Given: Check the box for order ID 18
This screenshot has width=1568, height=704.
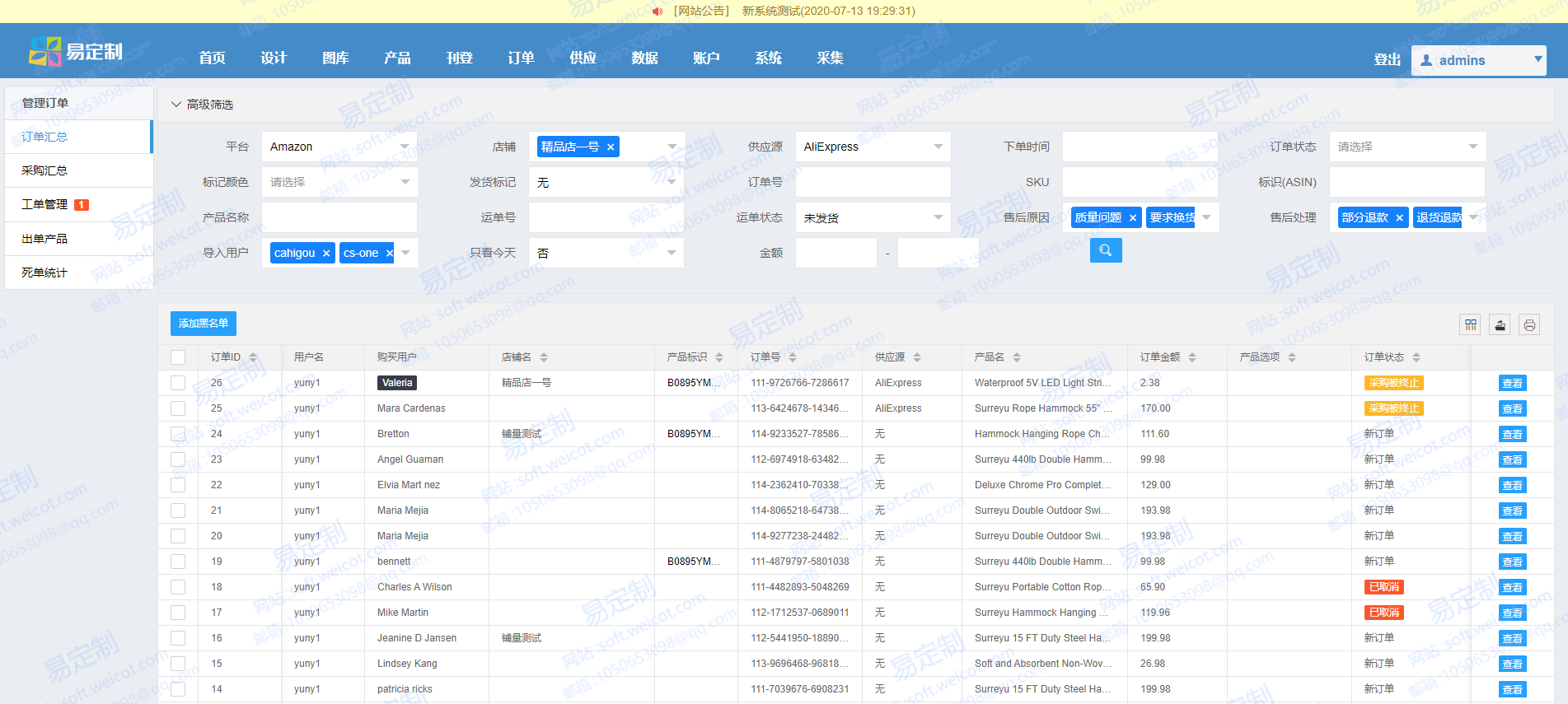Looking at the screenshot, I should [x=178, y=587].
